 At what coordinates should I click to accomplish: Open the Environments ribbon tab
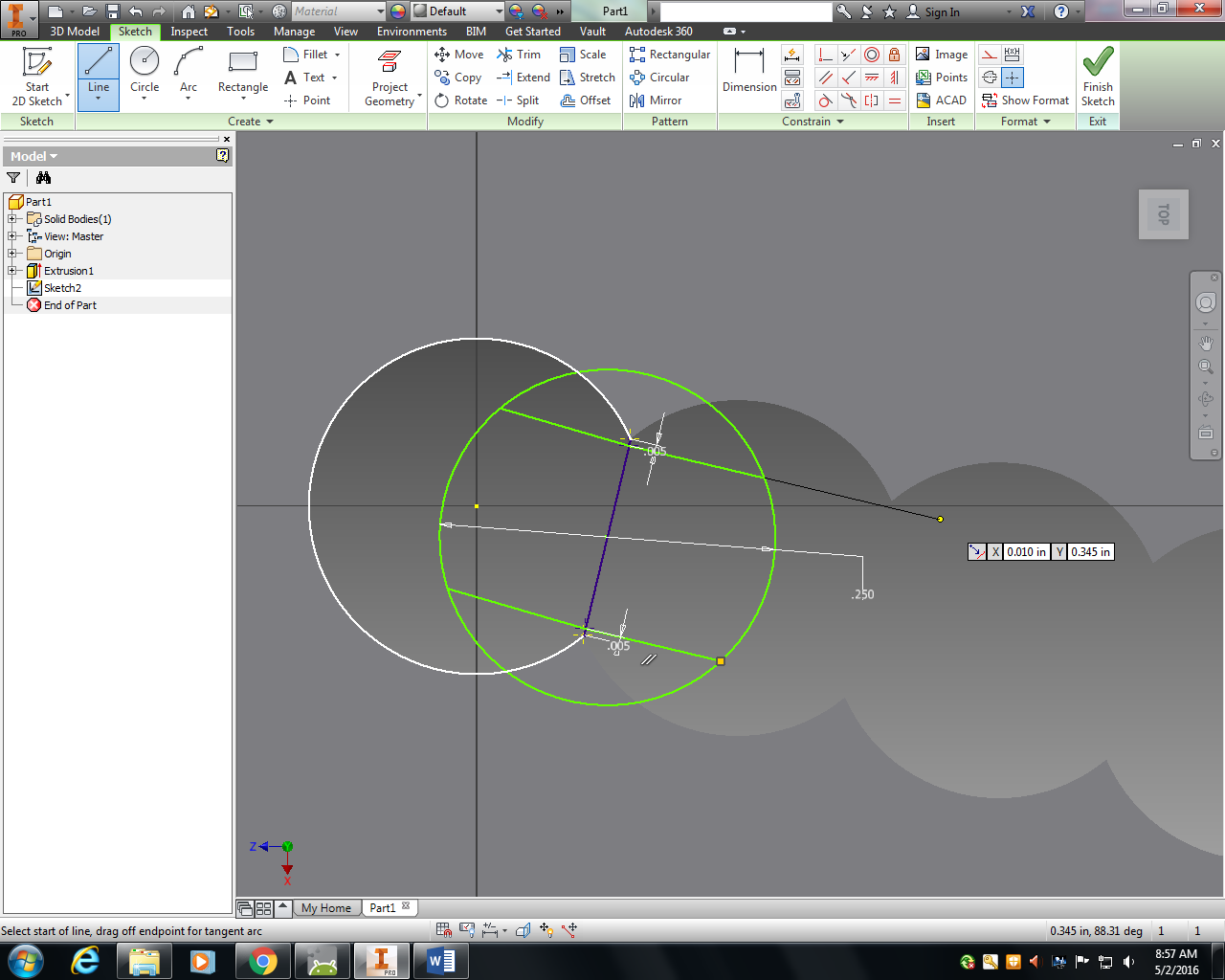[412, 32]
